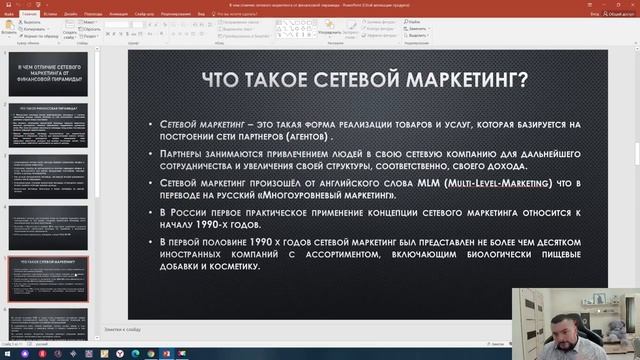
Task: Open the Replace (Заменить) dropdown
Action: tap(416, 29)
